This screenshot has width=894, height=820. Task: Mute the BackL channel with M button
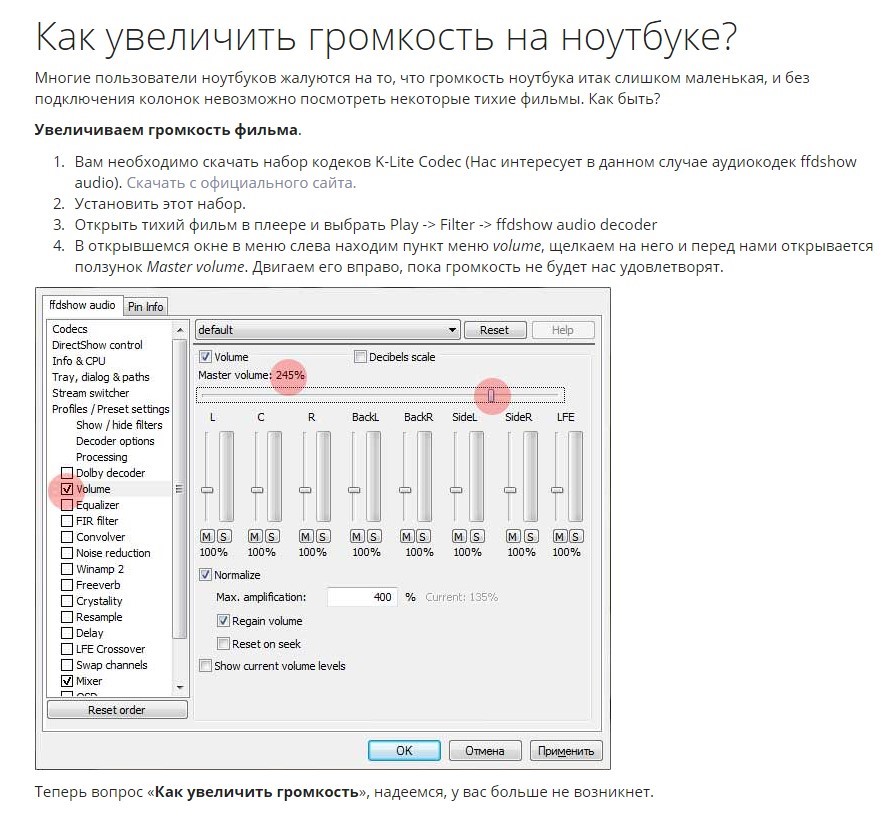(359, 536)
